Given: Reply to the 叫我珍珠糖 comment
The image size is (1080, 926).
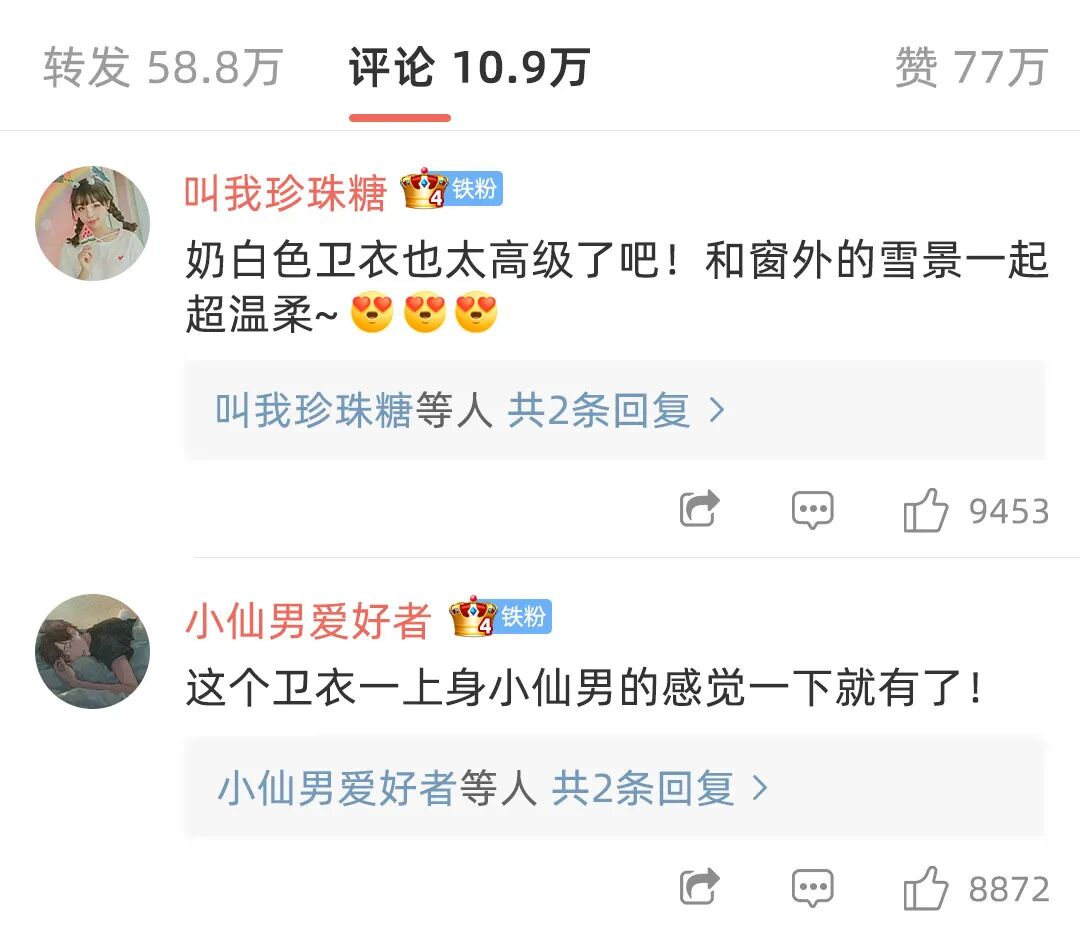Looking at the screenshot, I should point(813,511).
